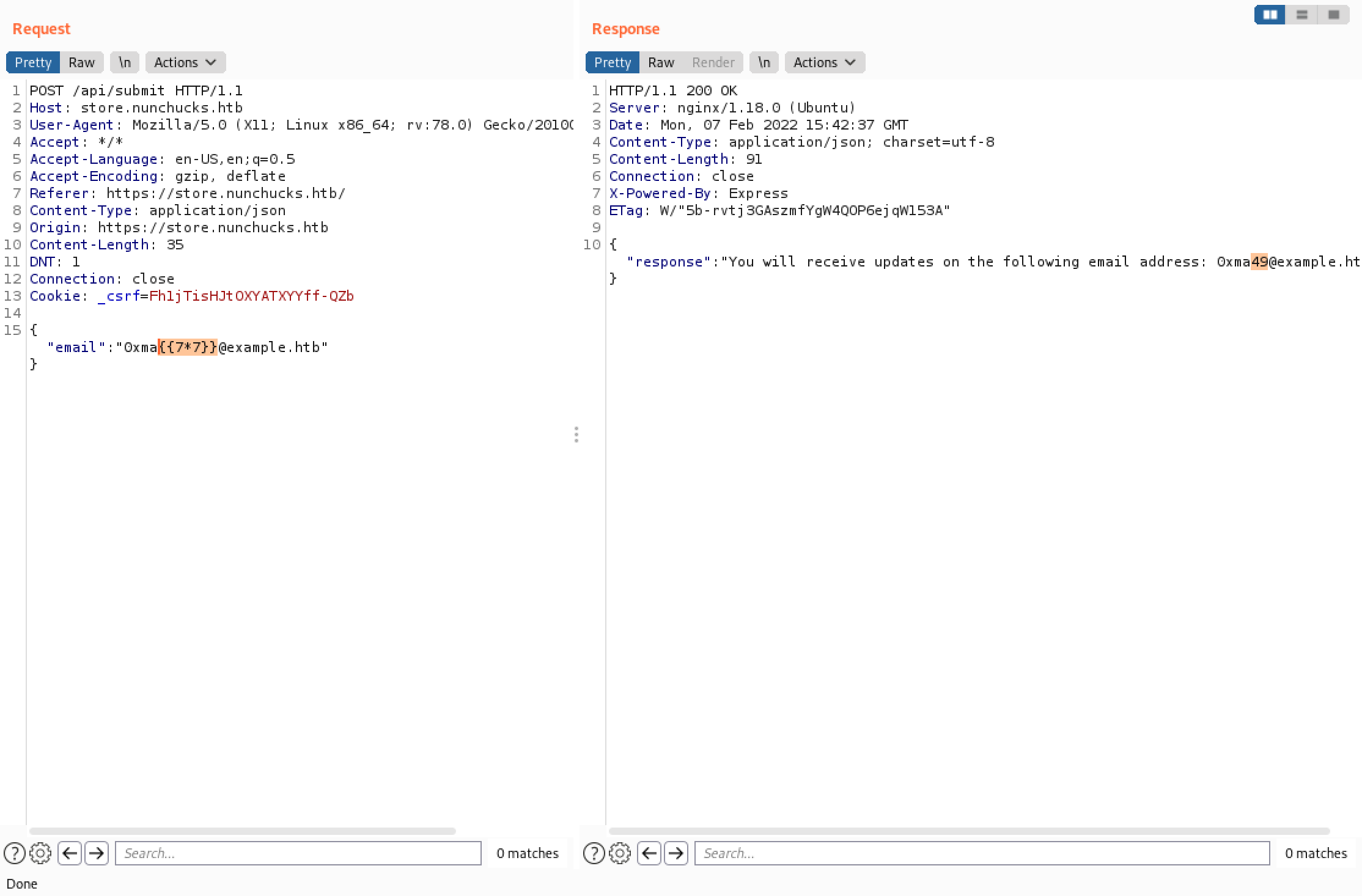
Task: Click Request pane horizontal scrollbar
Action: (x=243, y=831)
